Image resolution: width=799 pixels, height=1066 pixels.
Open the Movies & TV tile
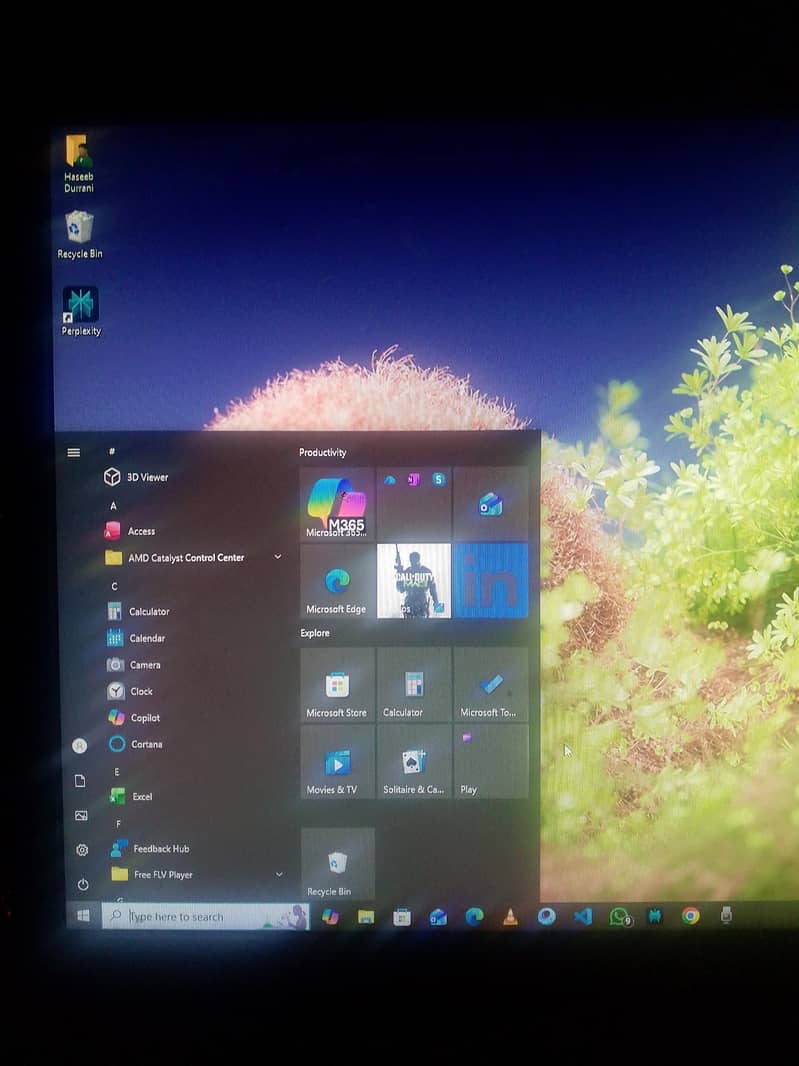337,761
